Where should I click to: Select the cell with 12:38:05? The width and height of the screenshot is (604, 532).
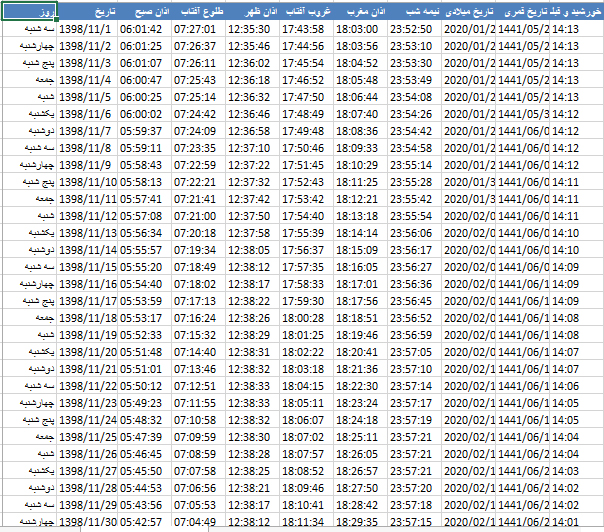coord(252,250)
